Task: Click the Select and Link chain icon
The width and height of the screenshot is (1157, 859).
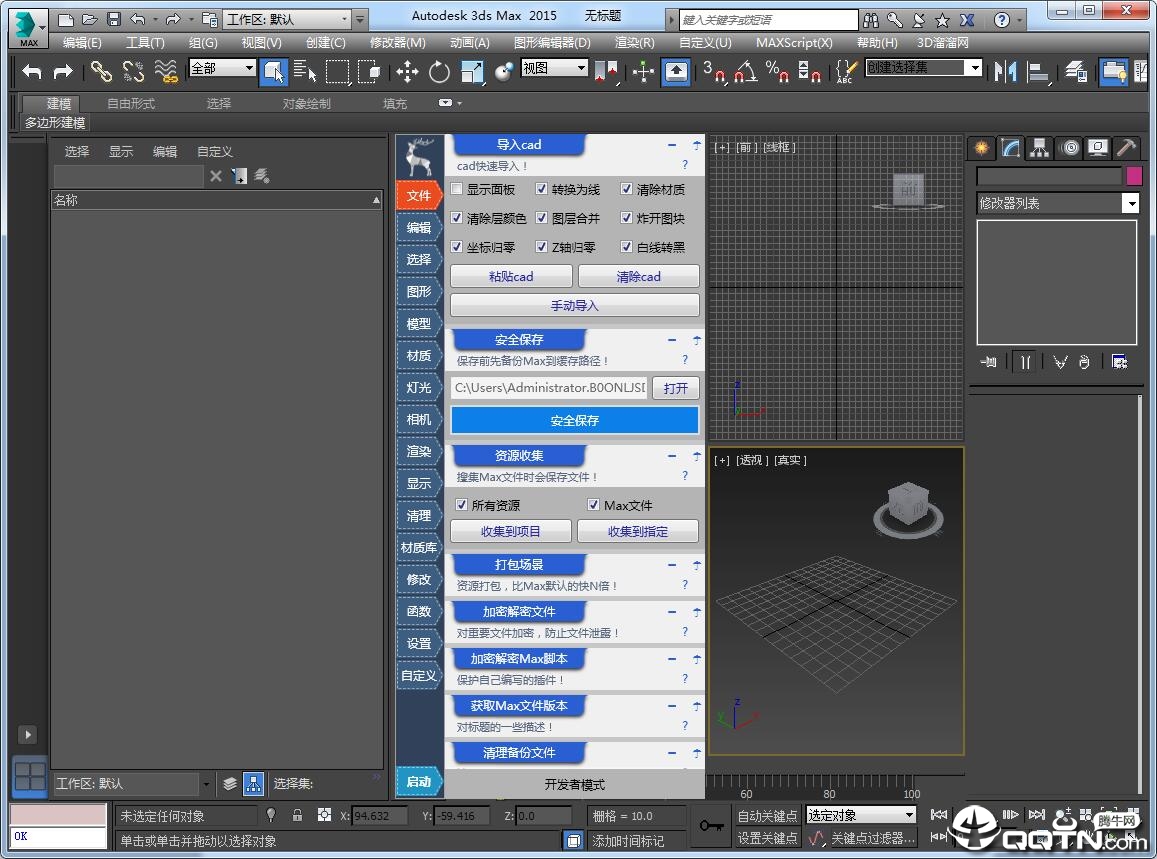Action: point(101,71)
